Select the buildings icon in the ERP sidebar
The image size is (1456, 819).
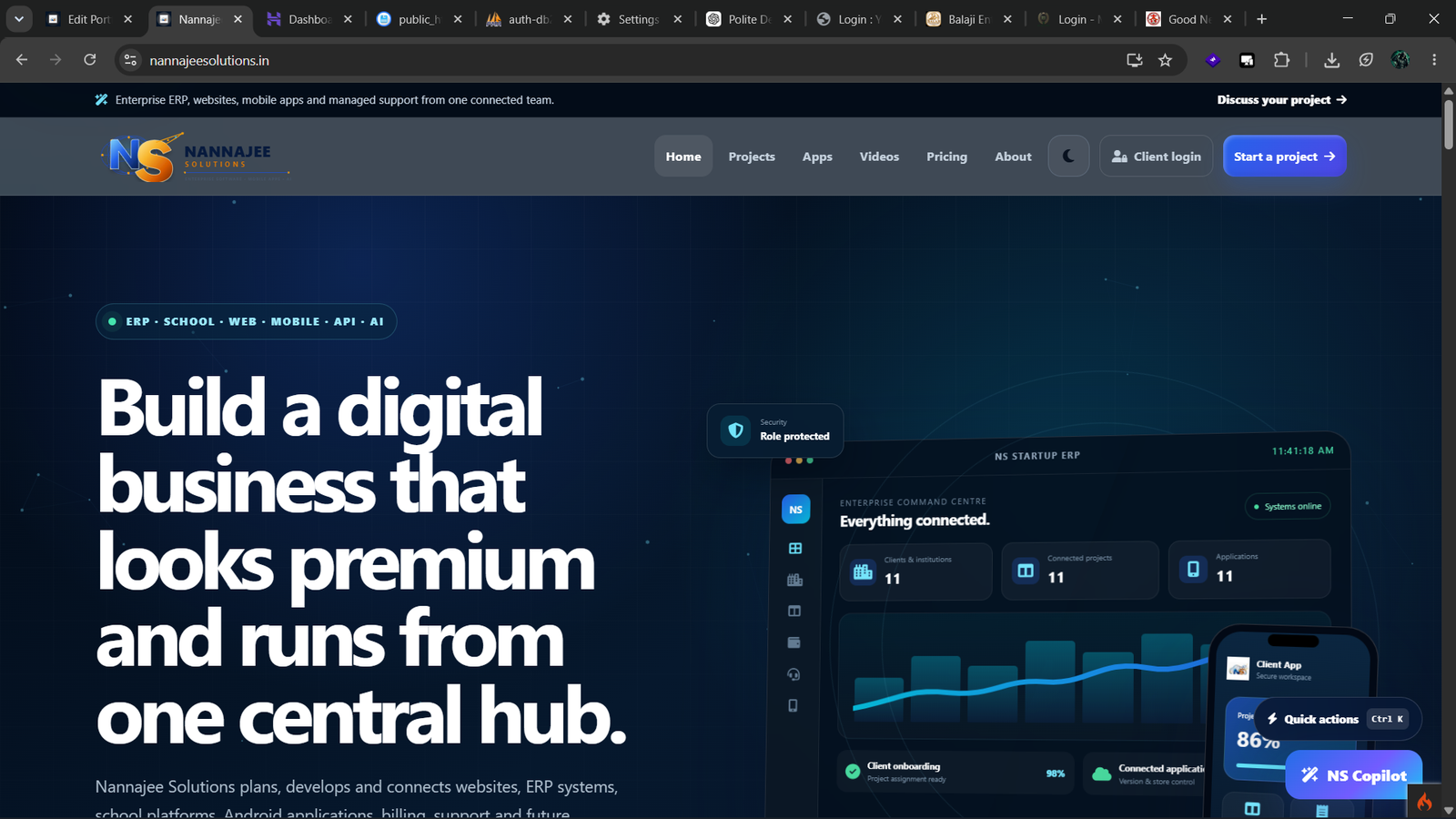click(x=794, y=580)
